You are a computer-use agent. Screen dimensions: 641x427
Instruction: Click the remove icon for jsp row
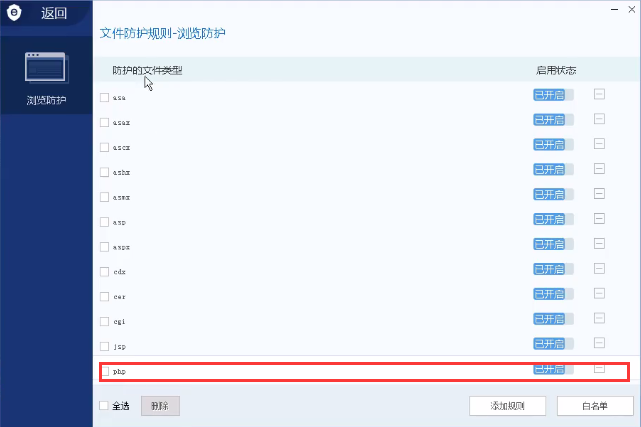point(599,345)
